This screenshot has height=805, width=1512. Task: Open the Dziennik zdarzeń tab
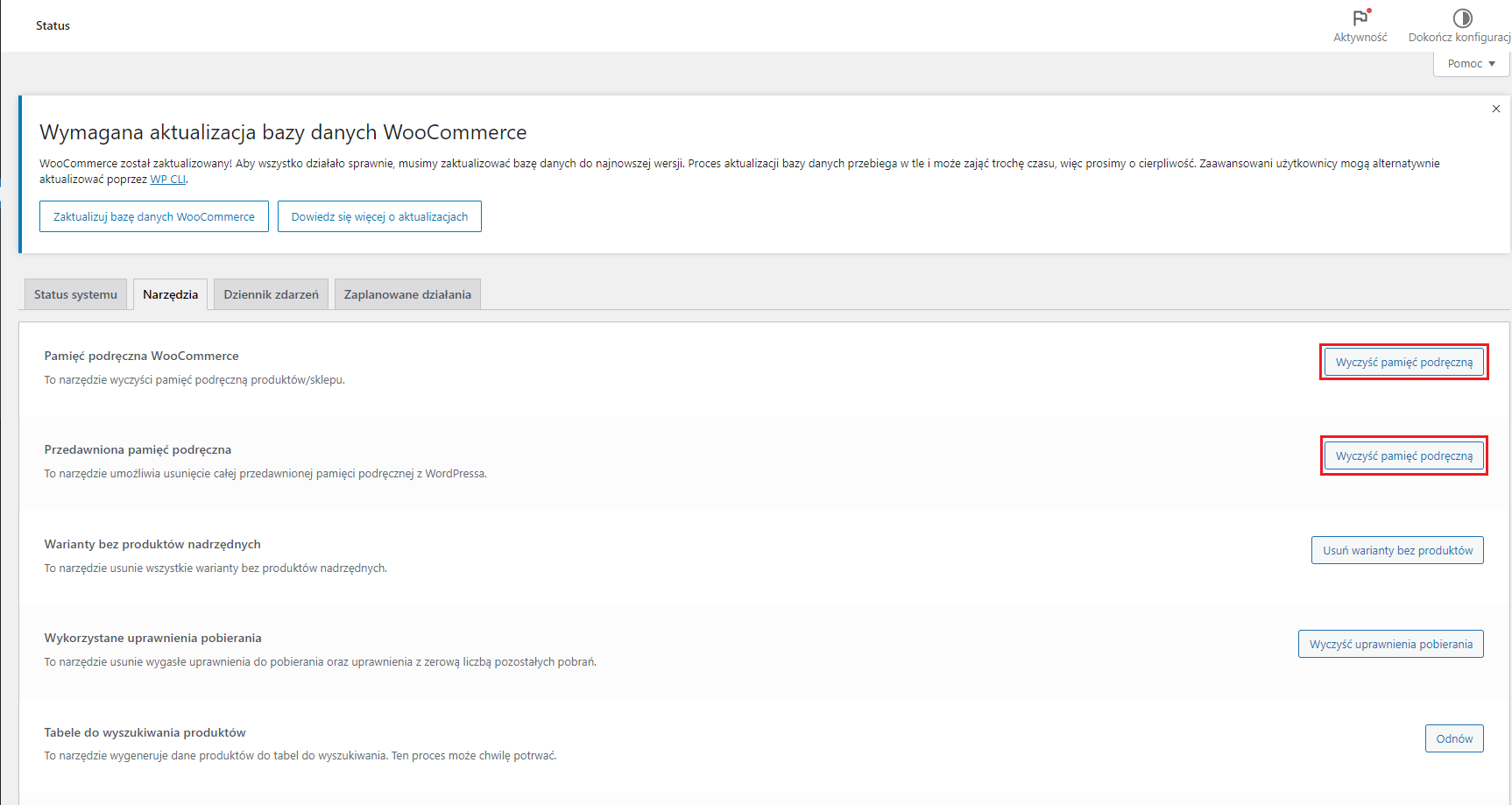click(x=271, y=294)
